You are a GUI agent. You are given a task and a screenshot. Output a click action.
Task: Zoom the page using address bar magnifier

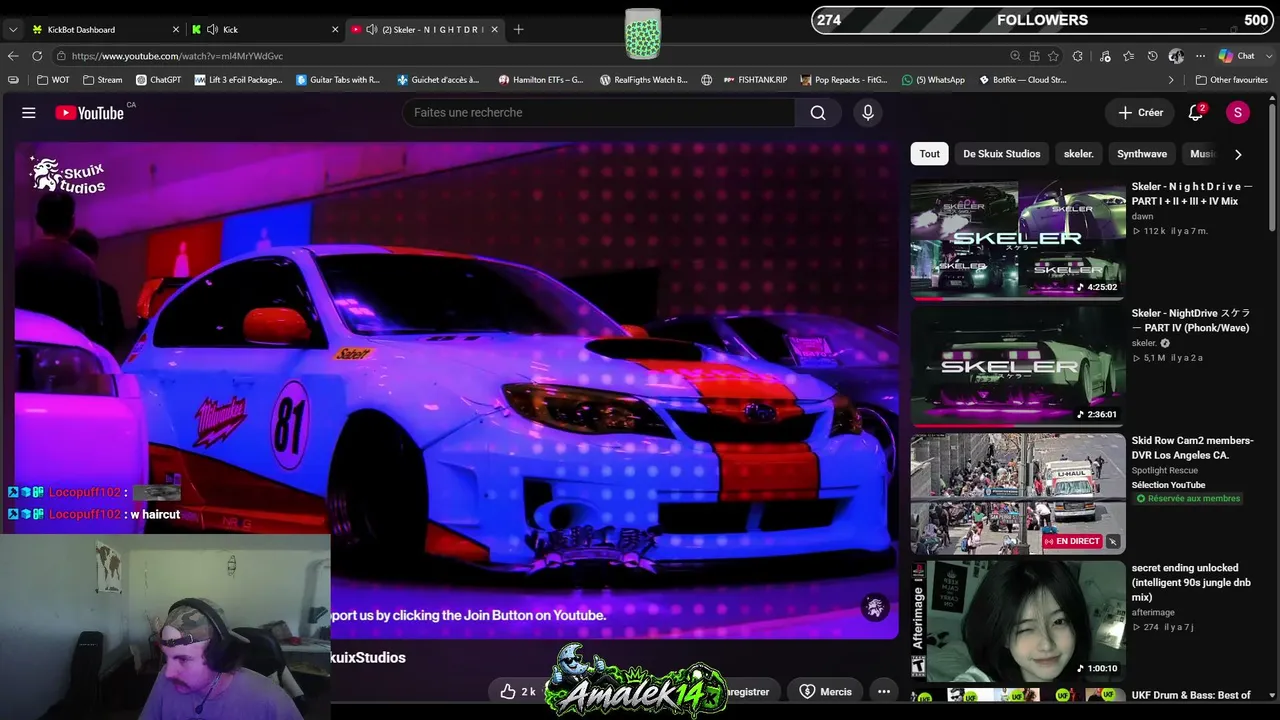[x=1015, y=56]
